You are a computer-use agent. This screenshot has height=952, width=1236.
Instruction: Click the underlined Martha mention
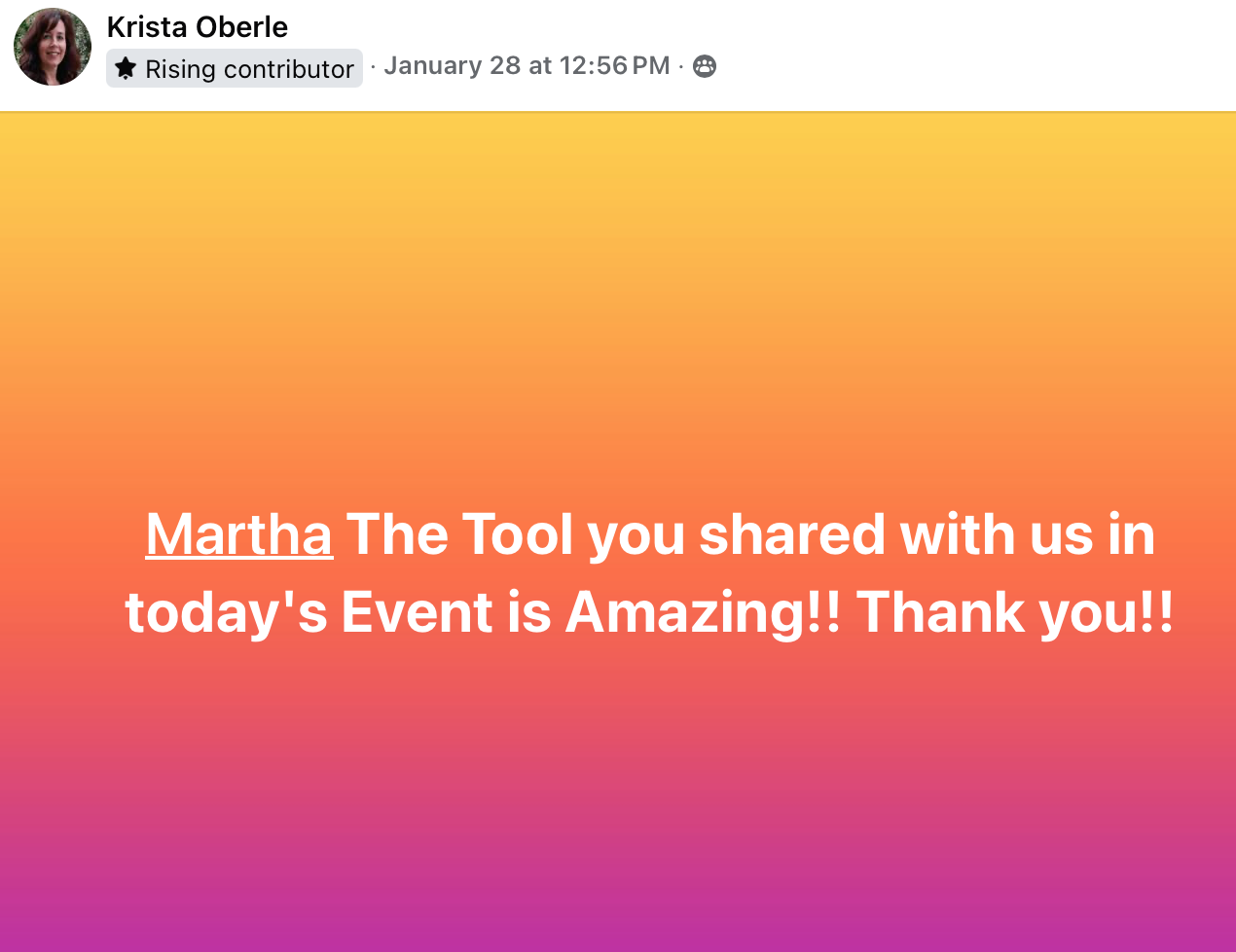239,534
